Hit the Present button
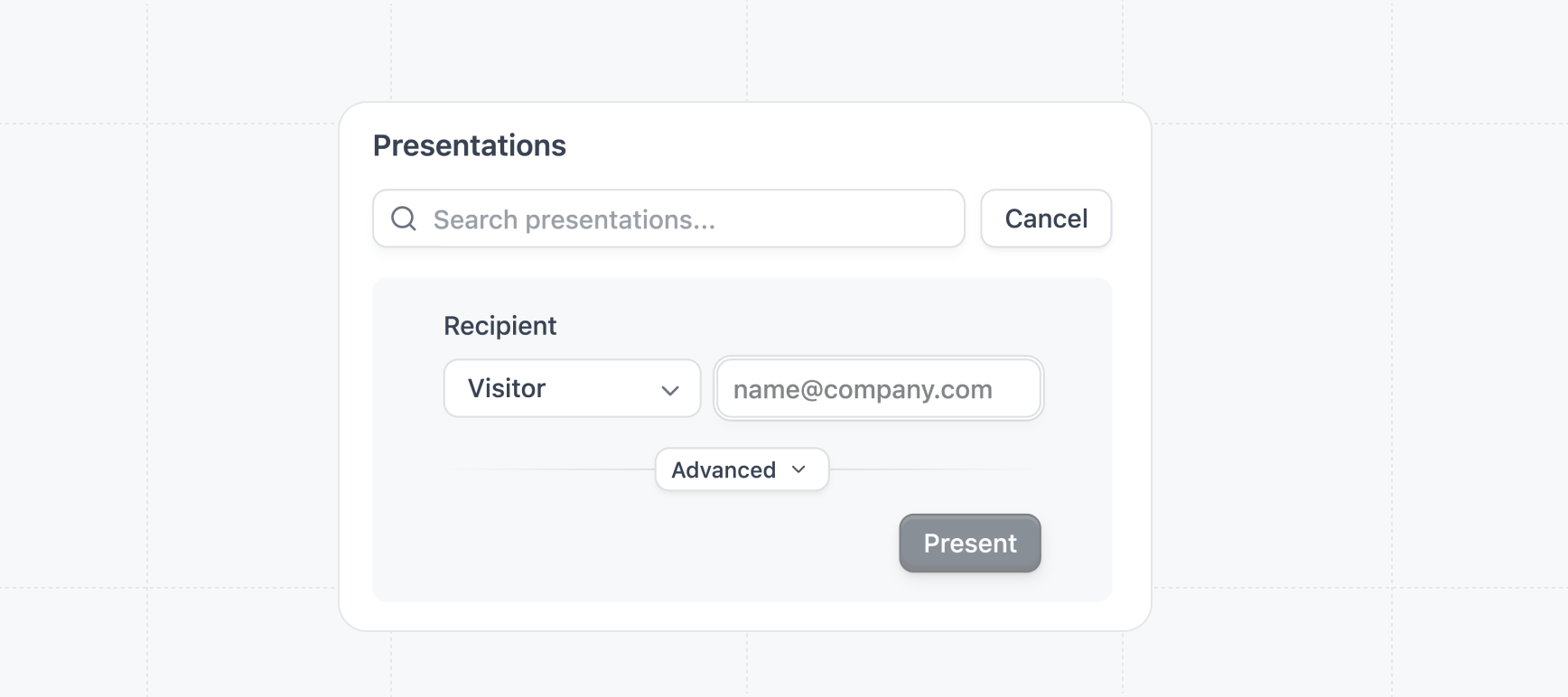Viewport: 1568px width, 697px height. point(969,544)
